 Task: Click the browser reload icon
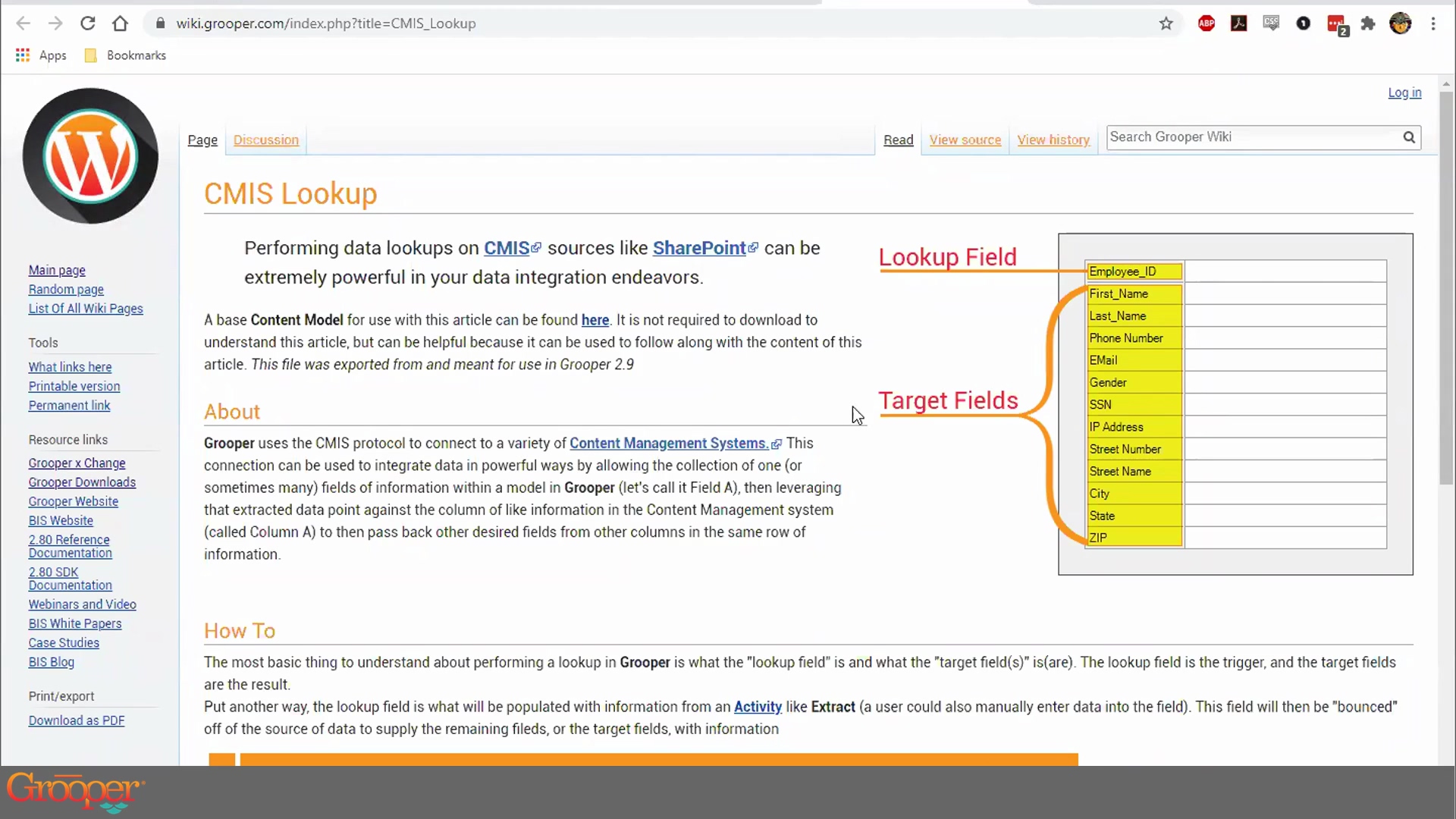tap(88, 24)
